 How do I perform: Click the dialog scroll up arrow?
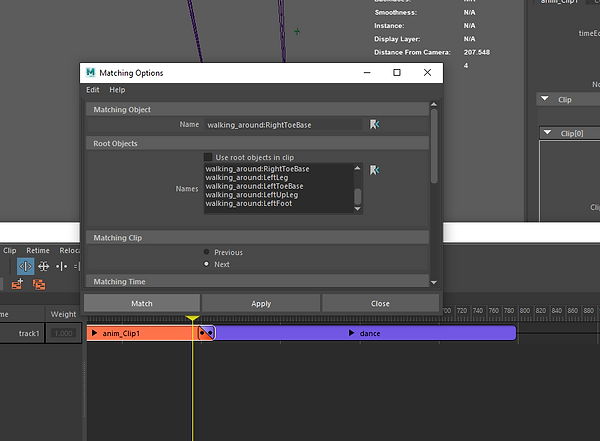(434, 104)
